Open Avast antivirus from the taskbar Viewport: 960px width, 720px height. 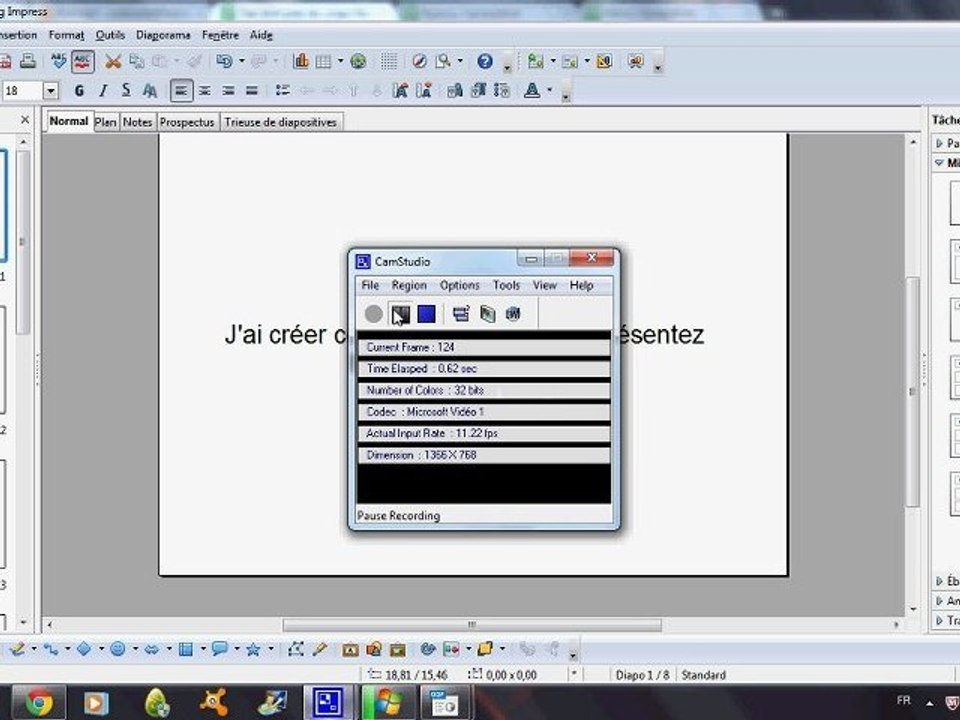(214, 703)
